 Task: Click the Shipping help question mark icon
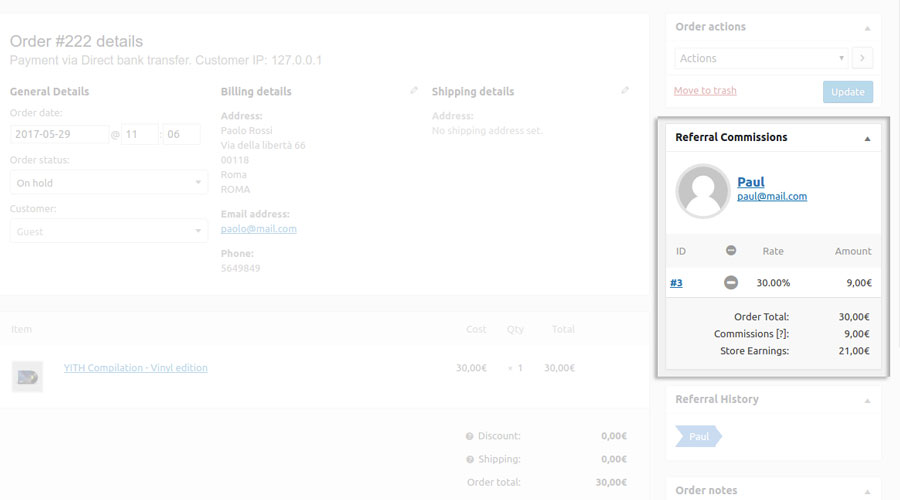(469, 459)
